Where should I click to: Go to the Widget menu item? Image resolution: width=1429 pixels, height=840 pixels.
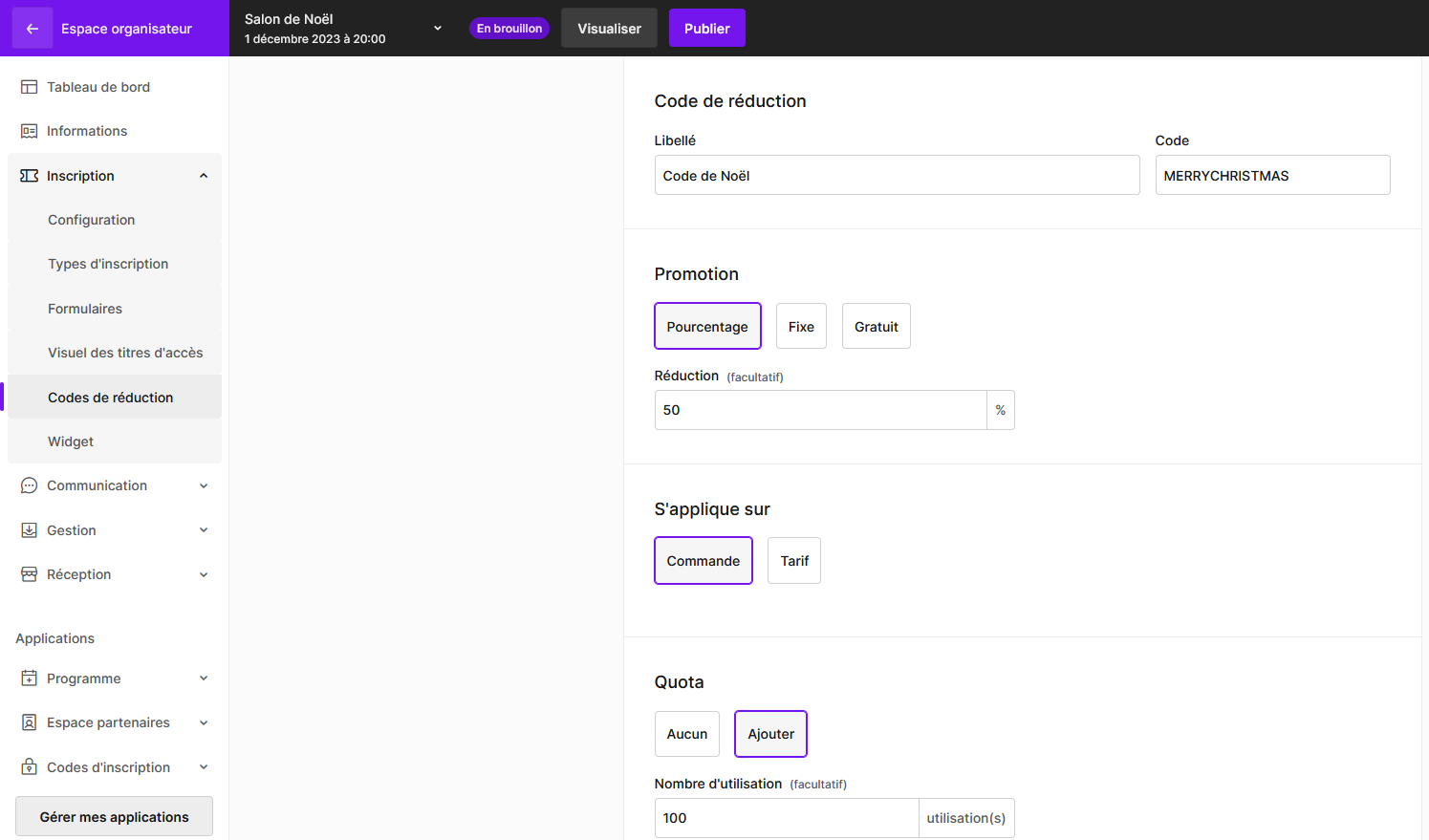(71, 442)
